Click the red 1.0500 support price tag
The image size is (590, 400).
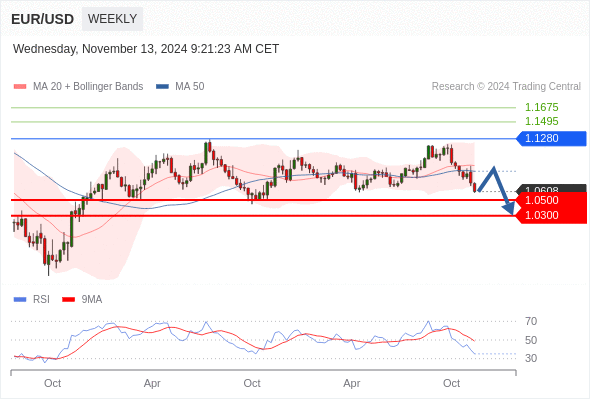click(551, 200)
